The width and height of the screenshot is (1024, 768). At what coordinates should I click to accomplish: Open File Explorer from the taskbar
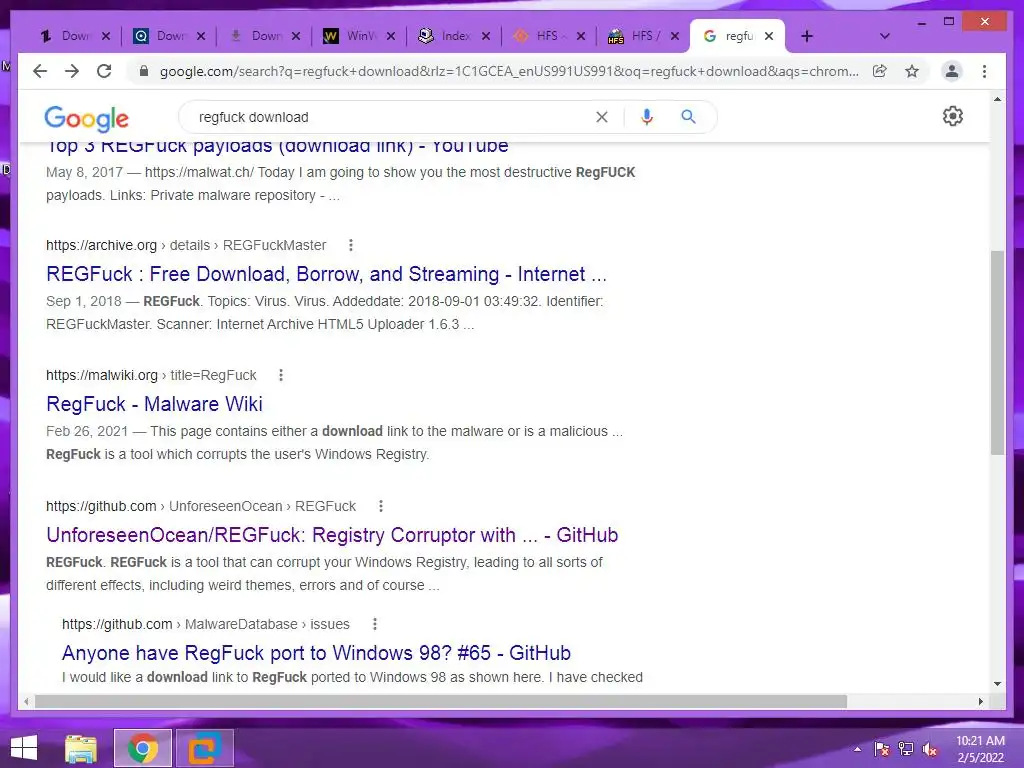80,748
